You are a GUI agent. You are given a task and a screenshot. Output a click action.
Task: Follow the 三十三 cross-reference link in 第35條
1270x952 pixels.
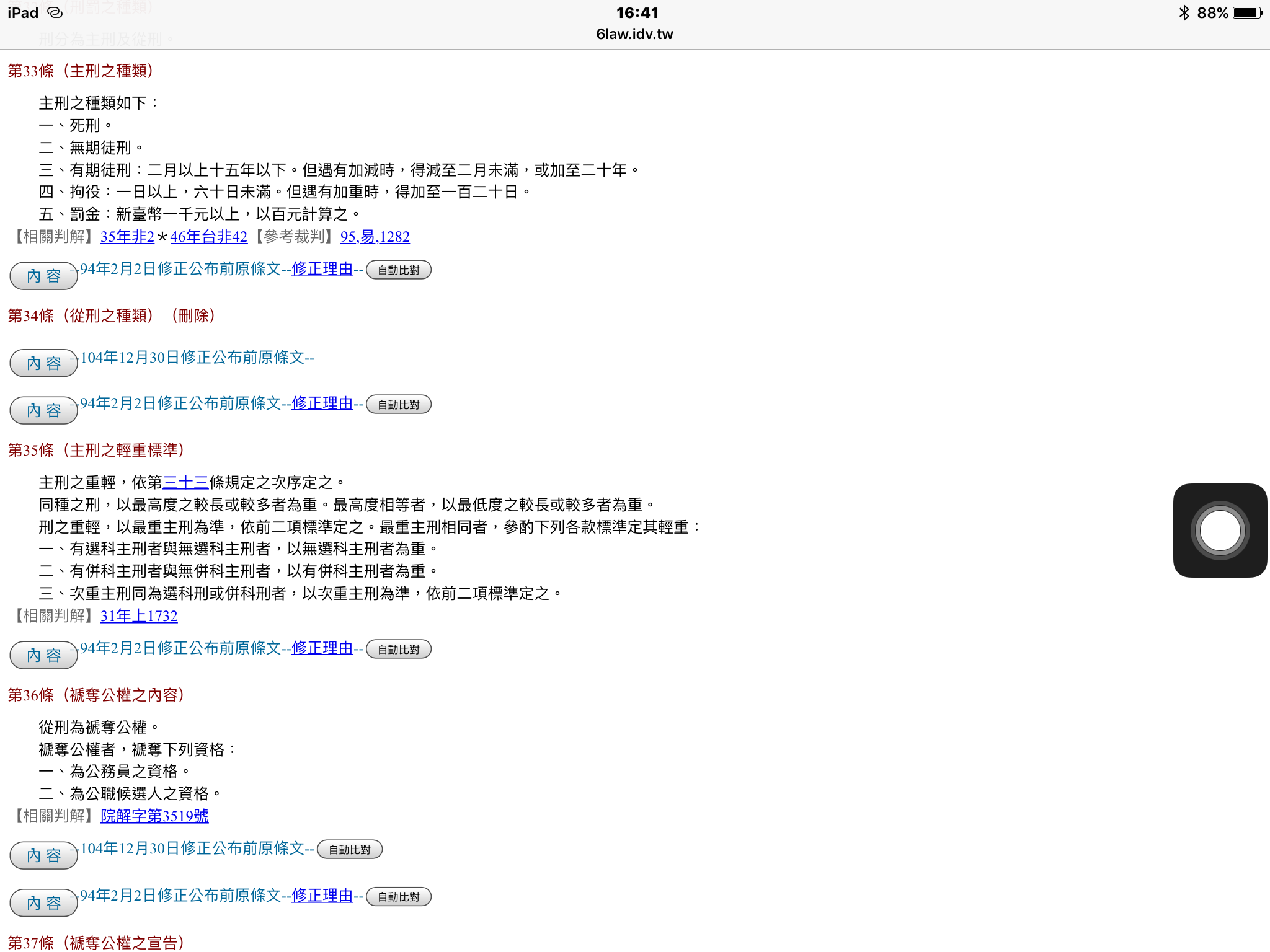click(185, 482)
